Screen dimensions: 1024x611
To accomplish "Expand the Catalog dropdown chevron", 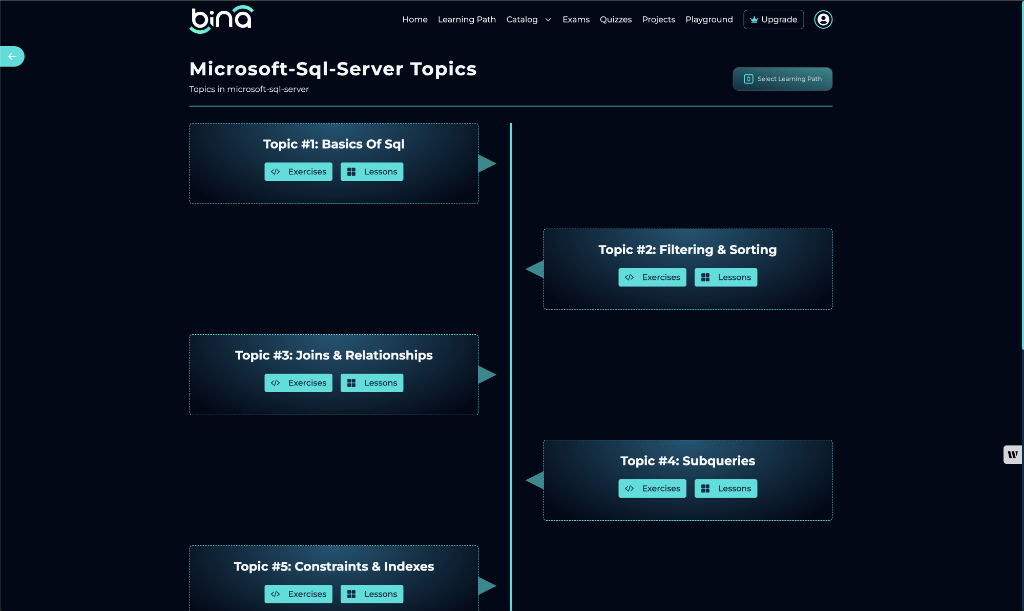I will pyautogui.click(x=548, y=20).
